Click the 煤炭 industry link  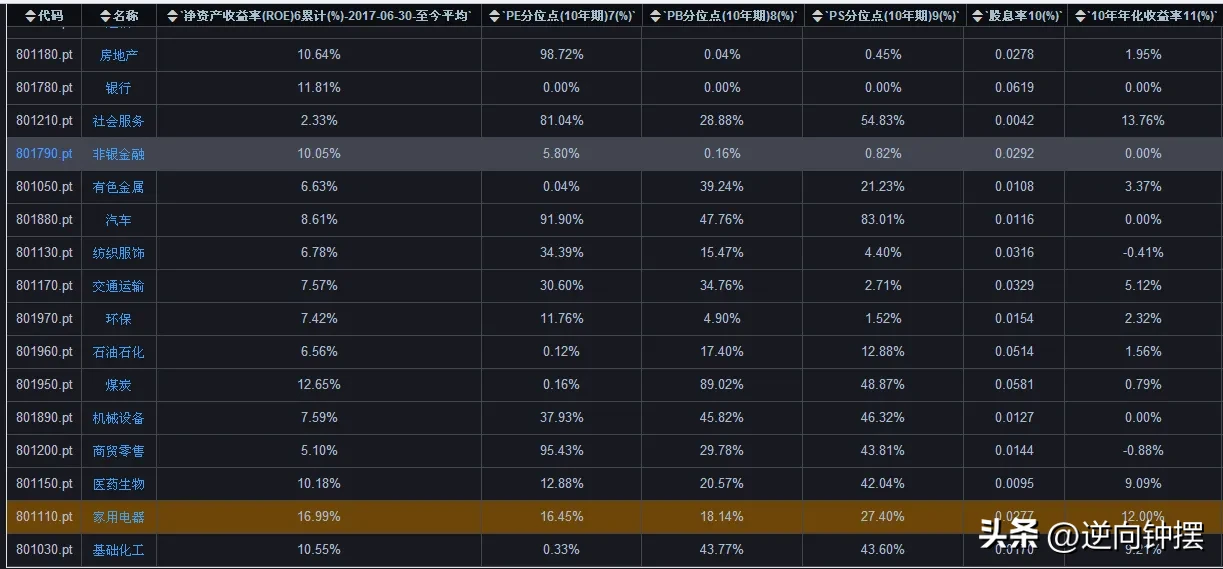(x=119, y=385)
